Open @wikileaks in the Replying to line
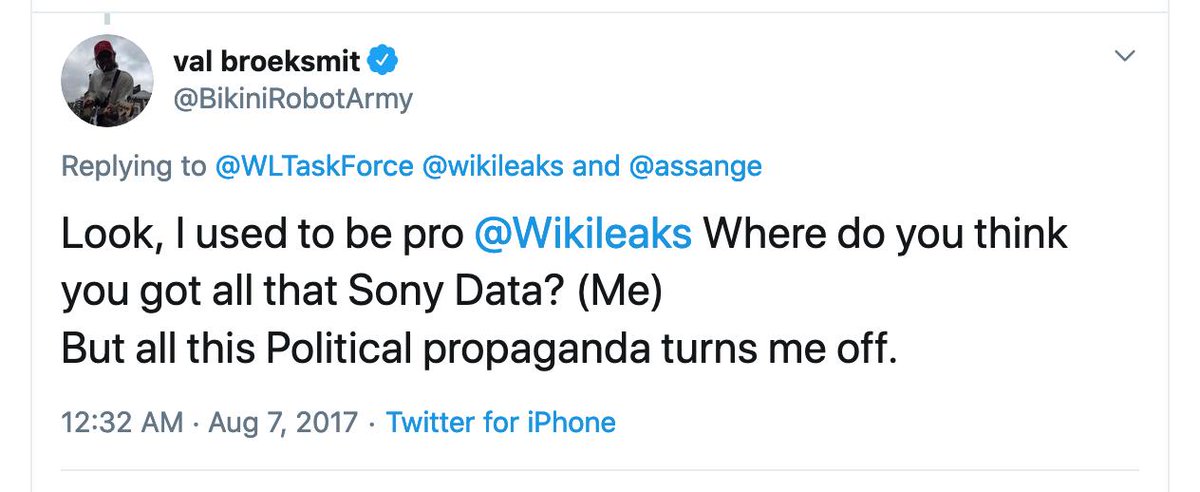Image resolution: width=1200 pixels, height=492 pixels. click(x=499, y=166)
